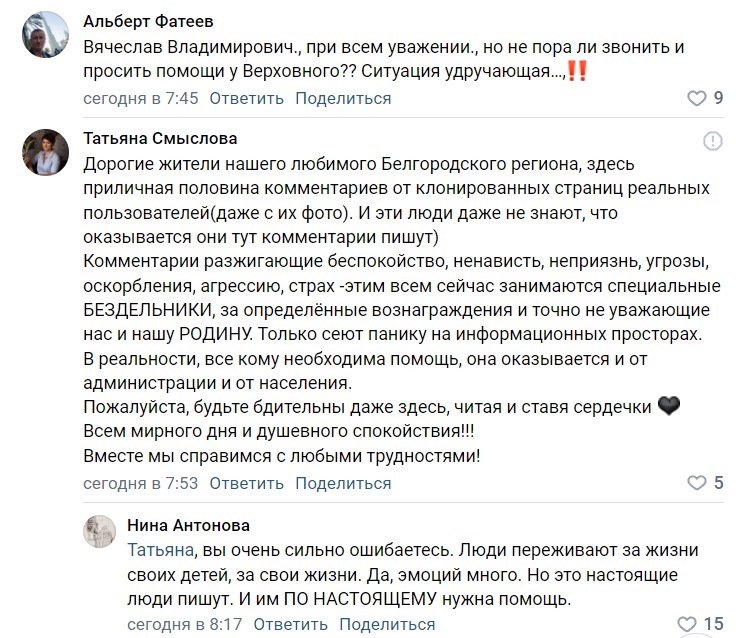
Task: Click the 'сегодня в 7:45' timestamp
Action: click(x=140, y=98)
